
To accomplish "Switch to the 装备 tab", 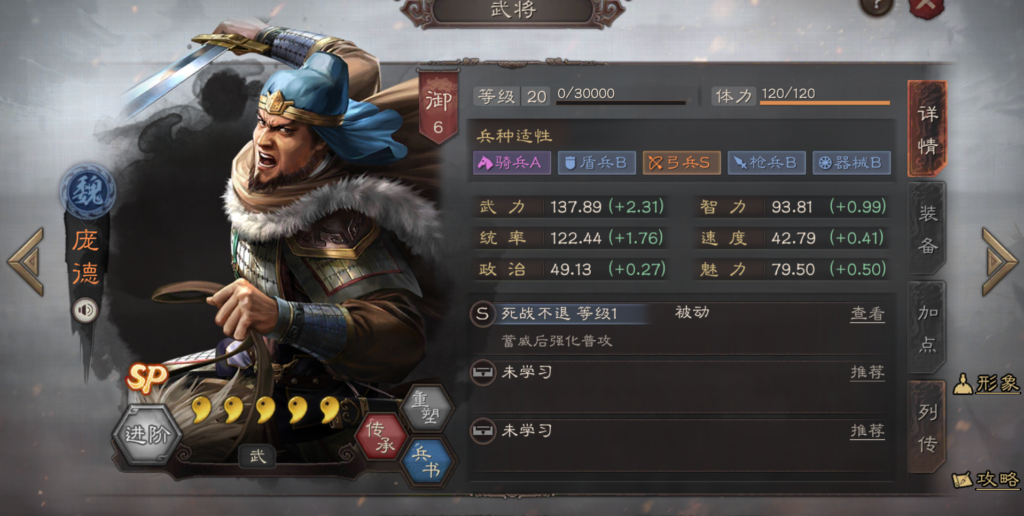I will click(x=927, y=228).
